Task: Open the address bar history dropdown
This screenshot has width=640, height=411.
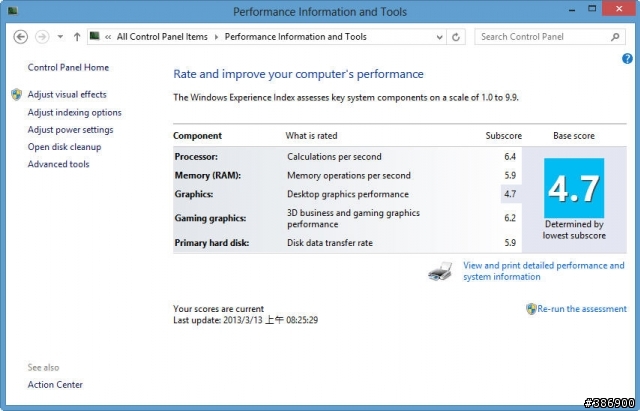Action: tap(439, 37)
